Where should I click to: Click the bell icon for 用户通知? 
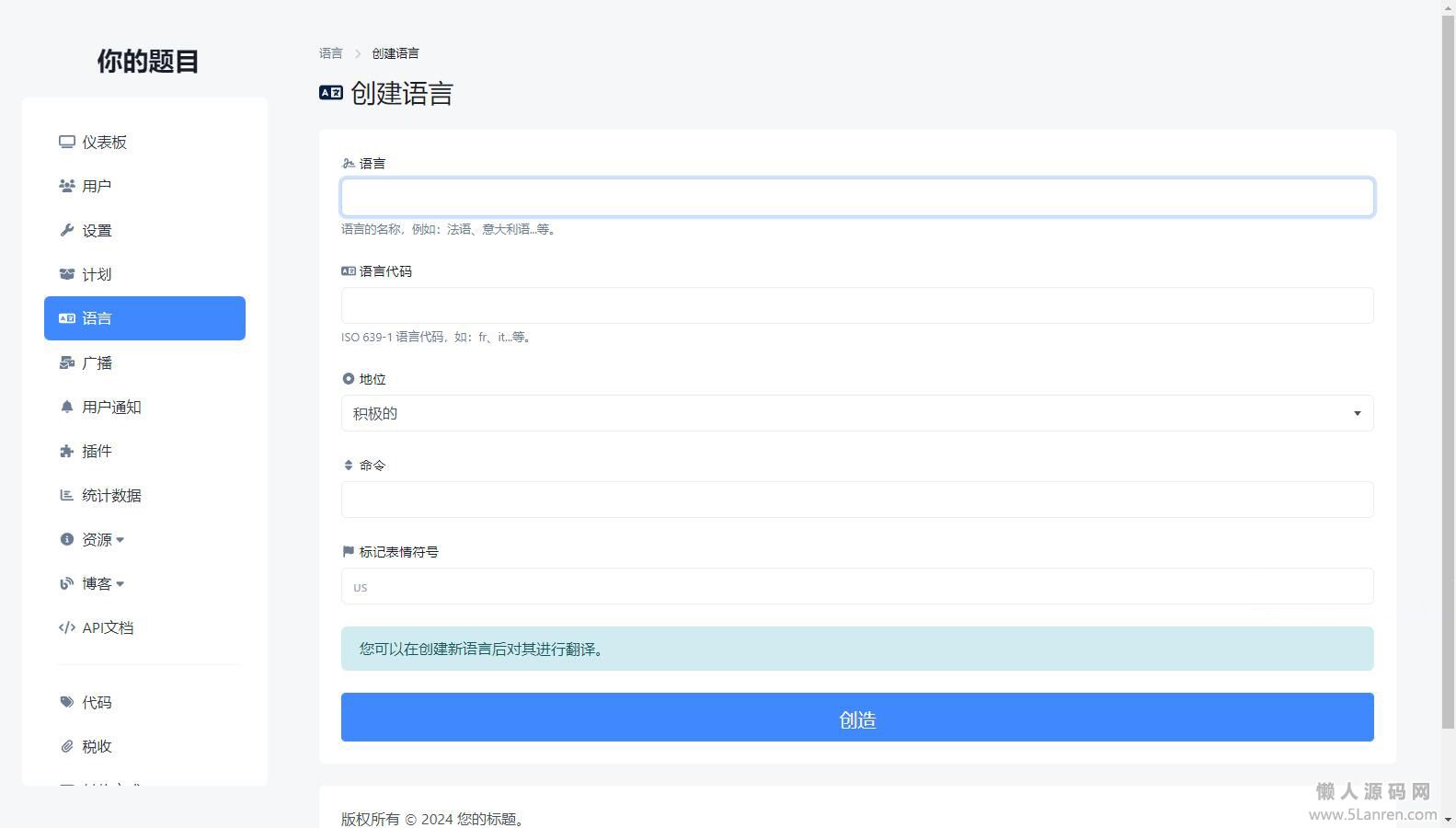pyautogui.click(x=66, y=407)
